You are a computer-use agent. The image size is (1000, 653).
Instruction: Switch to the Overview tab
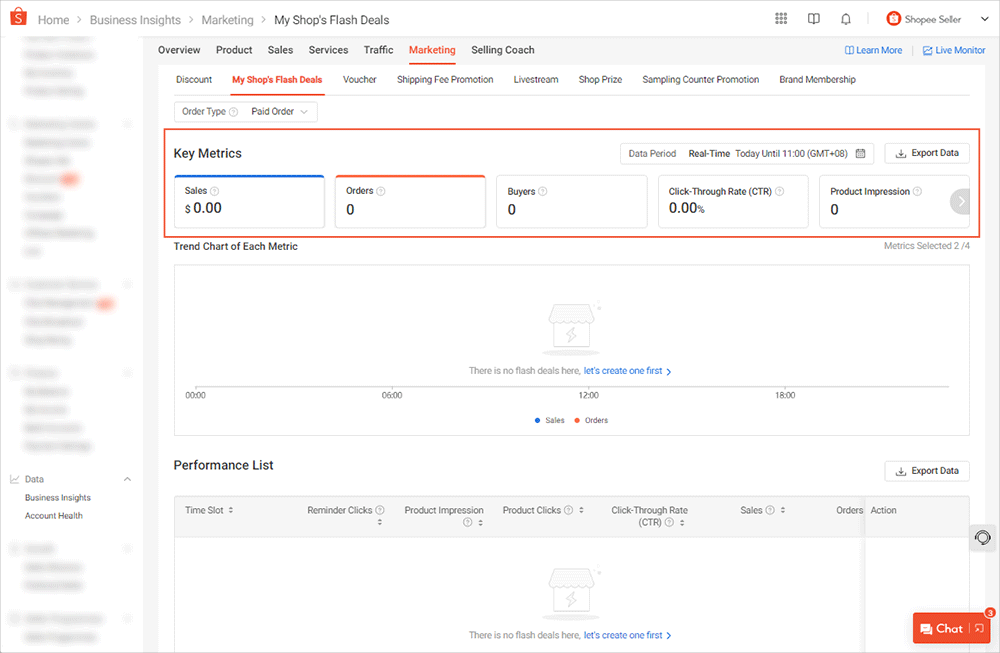(x=179, y=50)
